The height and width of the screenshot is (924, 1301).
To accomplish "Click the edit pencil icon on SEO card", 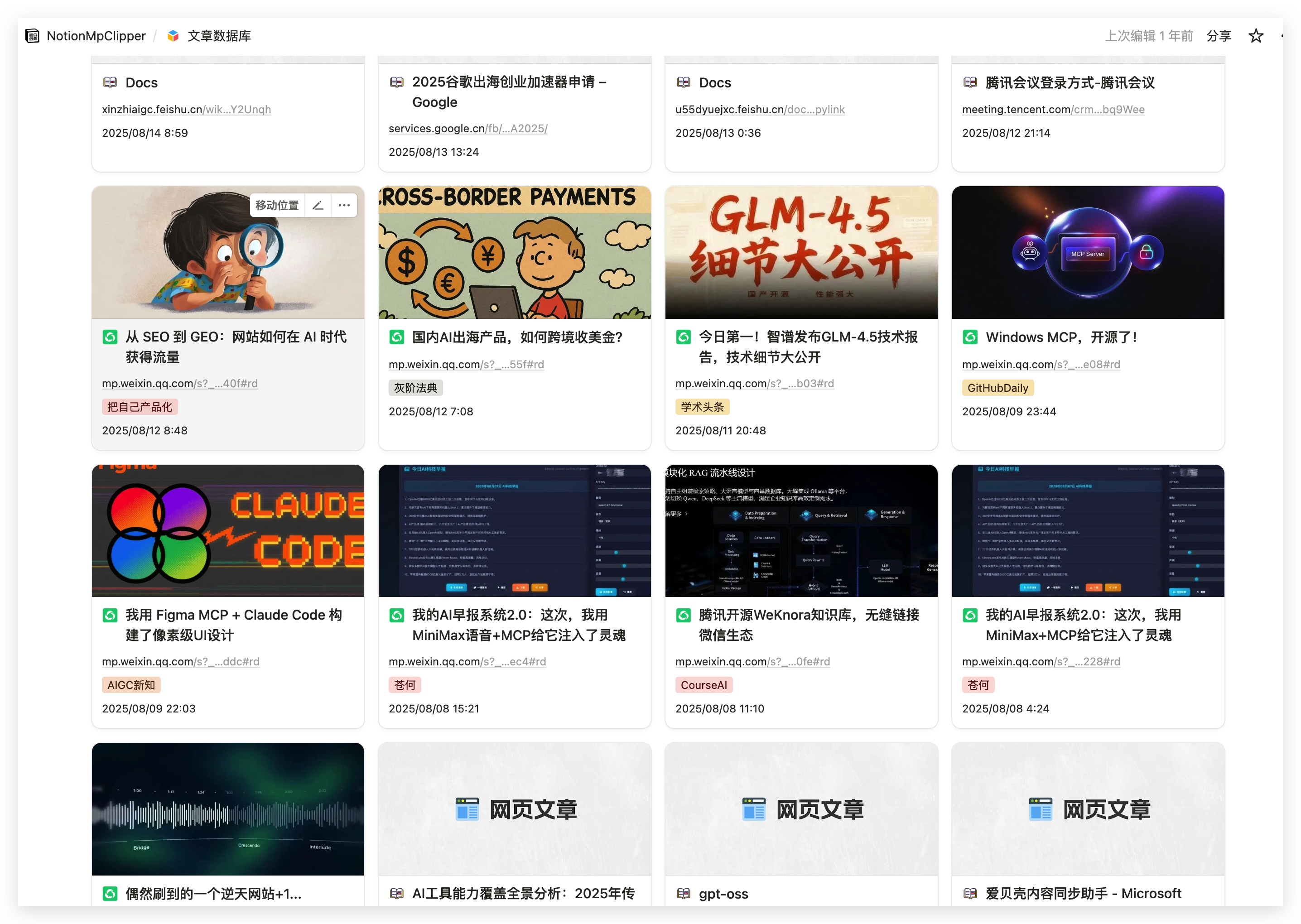I will (318, 205).
